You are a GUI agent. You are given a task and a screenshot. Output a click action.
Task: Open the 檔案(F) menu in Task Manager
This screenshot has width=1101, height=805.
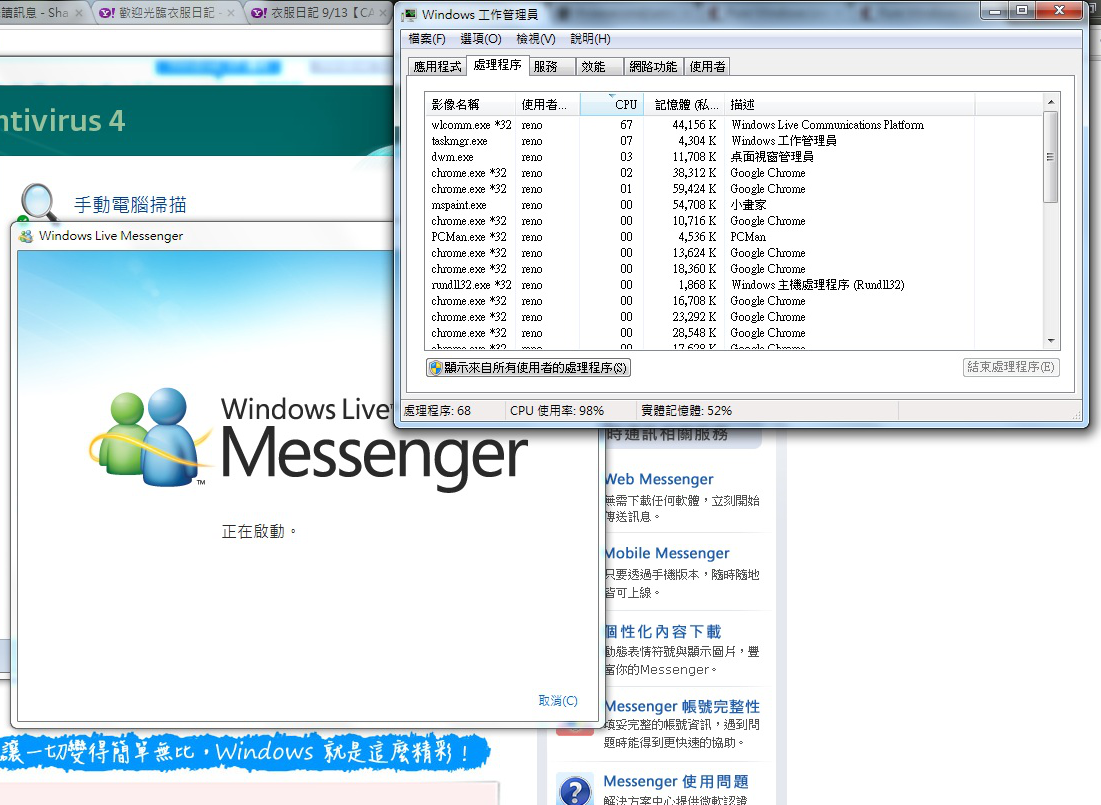coord(427,39)
